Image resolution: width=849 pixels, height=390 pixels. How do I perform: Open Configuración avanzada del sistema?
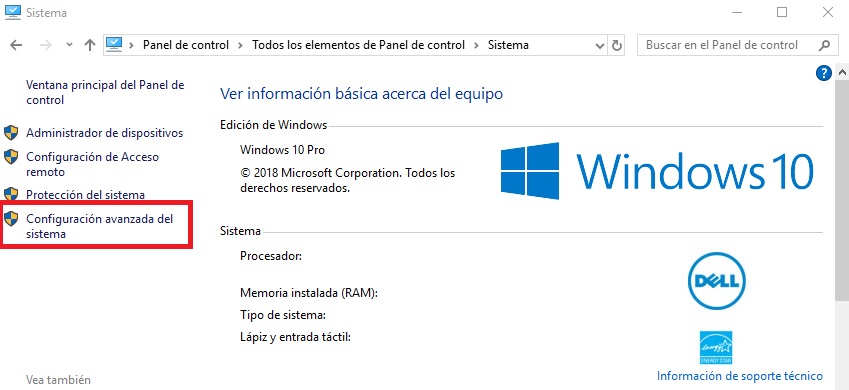[100, 226]
